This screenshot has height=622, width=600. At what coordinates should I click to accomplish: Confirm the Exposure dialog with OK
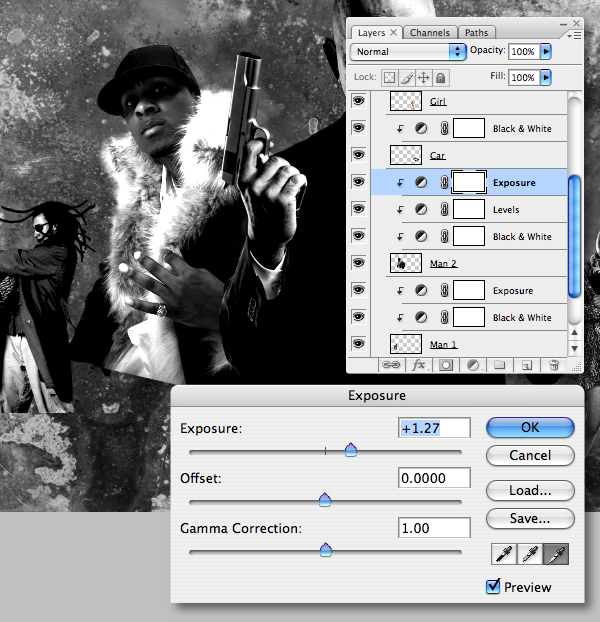click(x=530, y=427)
